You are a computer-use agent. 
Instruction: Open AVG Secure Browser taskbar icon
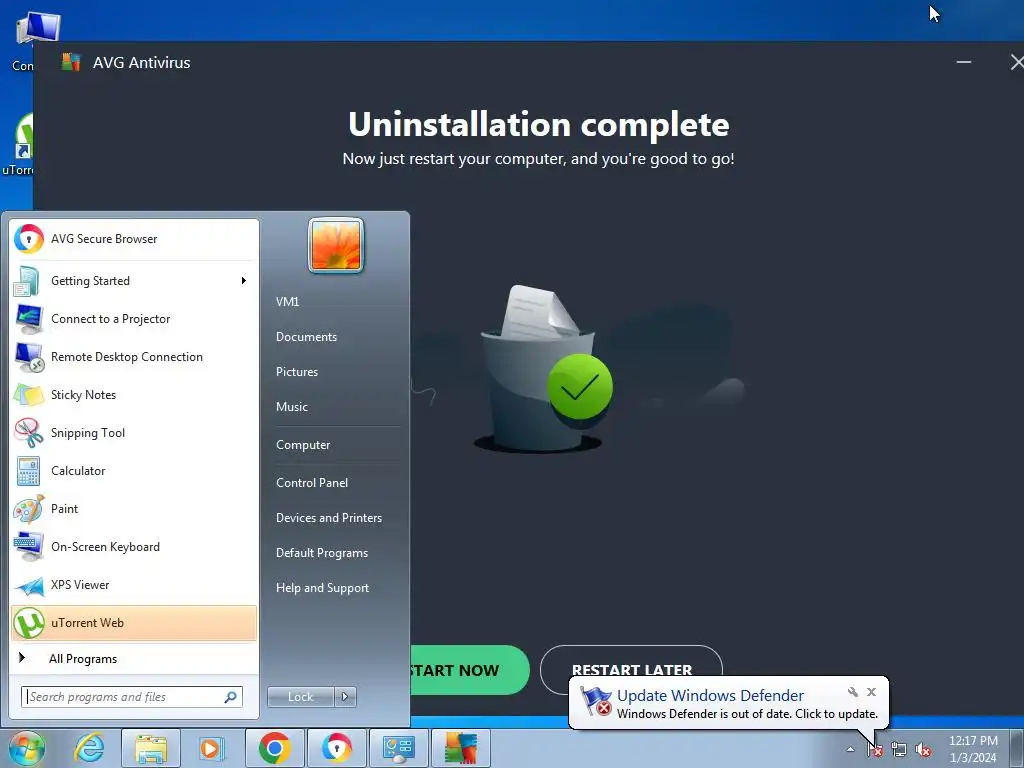[336, 748]
